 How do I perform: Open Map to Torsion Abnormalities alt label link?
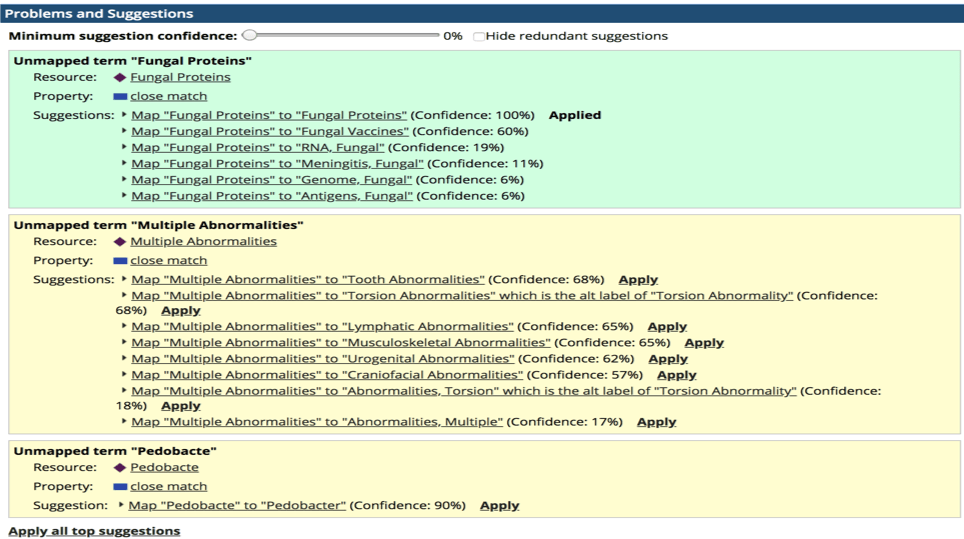[462, 296]
